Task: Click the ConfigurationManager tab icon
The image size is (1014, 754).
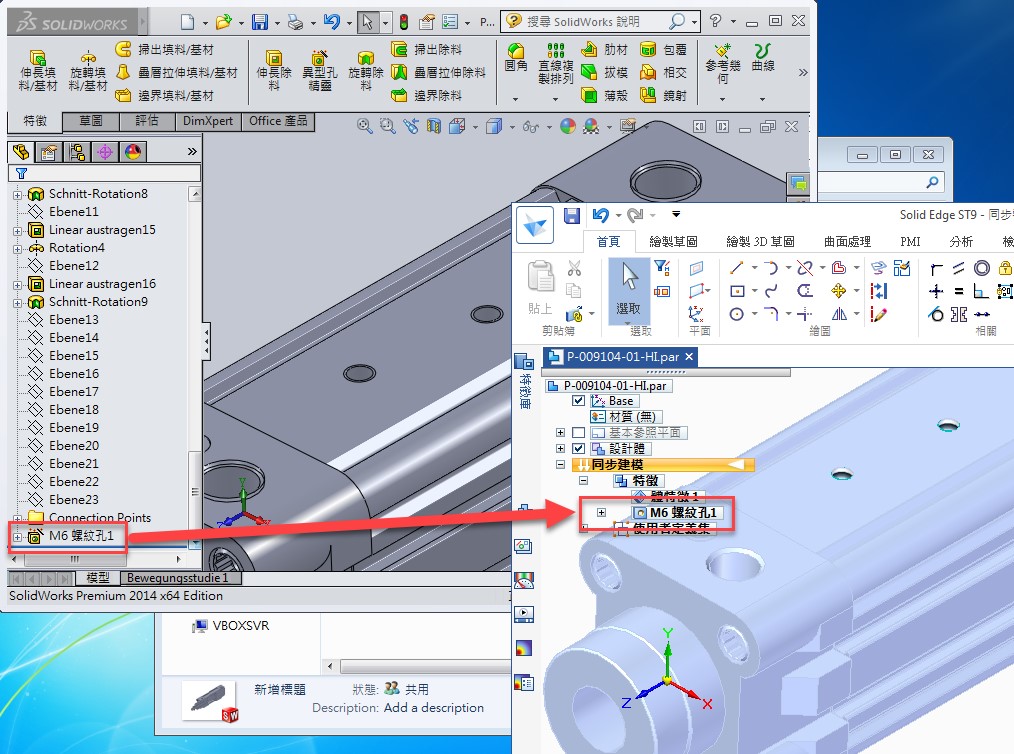Action: click(x=77, y=152)
